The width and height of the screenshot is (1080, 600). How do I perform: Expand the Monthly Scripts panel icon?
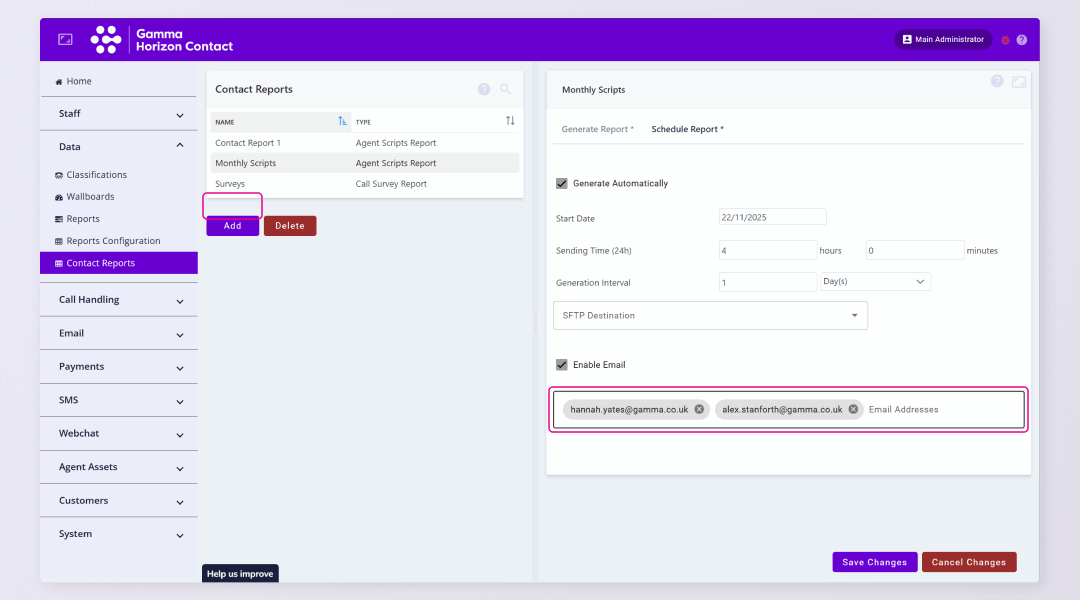tap(1019, 82)
